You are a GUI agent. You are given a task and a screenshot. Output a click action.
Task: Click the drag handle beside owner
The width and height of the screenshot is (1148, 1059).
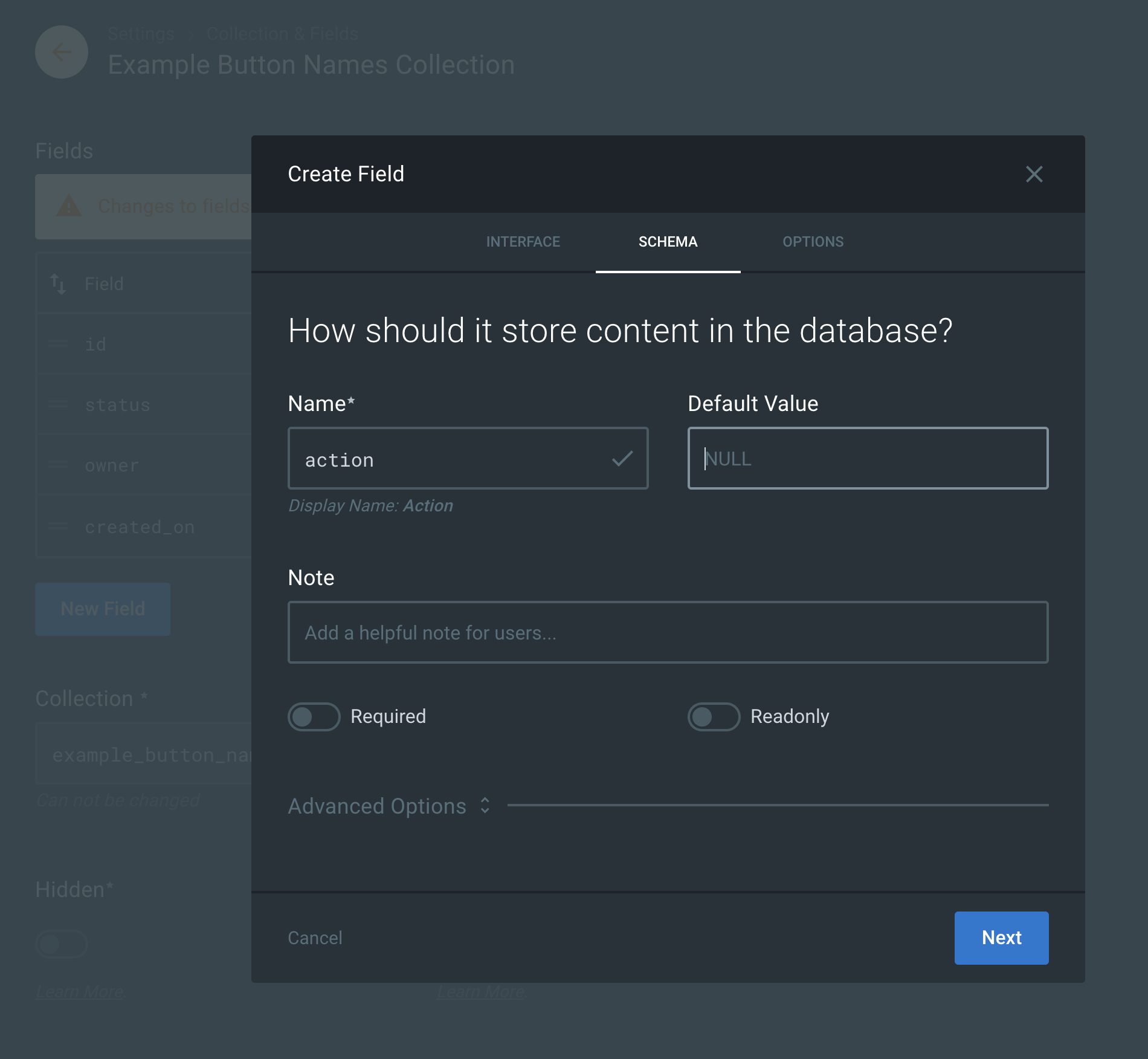(58, 464)
